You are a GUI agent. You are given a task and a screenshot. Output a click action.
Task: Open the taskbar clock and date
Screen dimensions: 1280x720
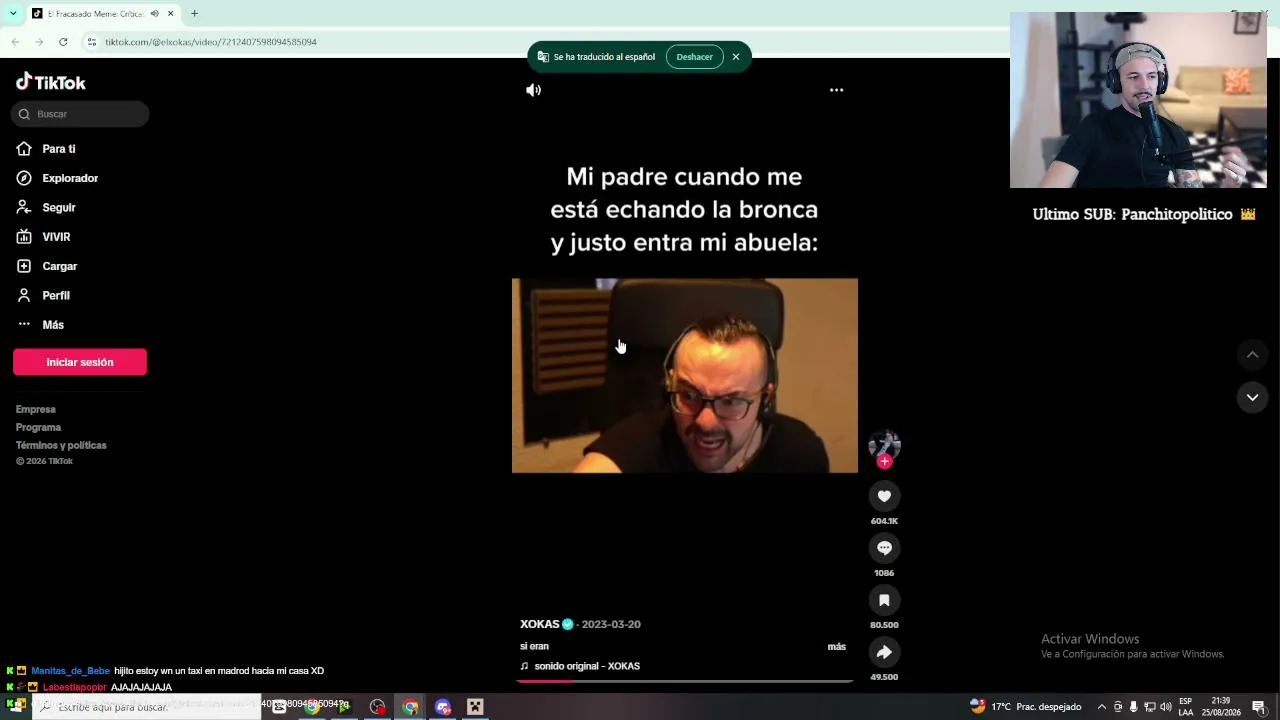pos(1221,707)
